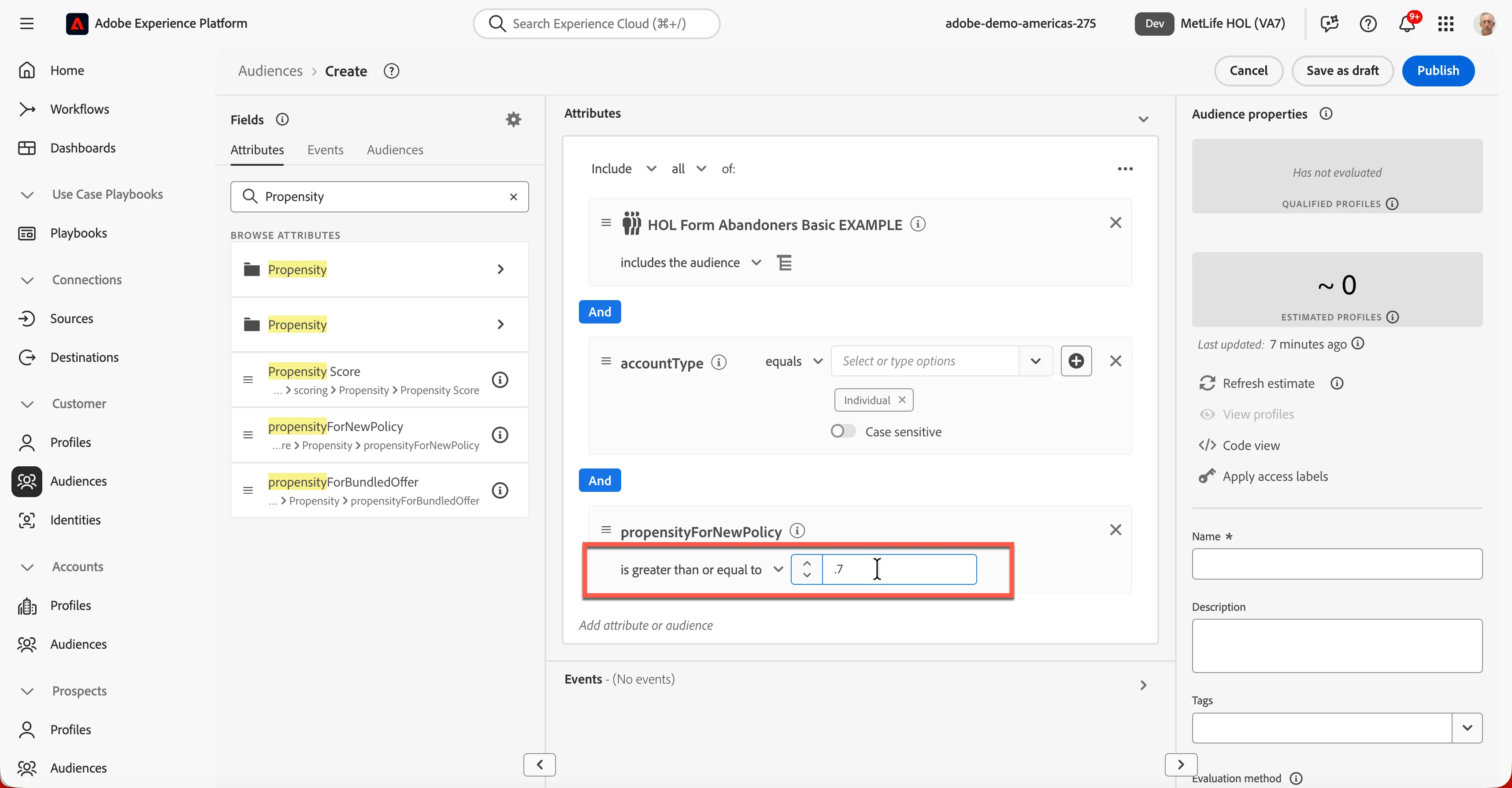
Task: Show info for propensityForNewPolicy field in list
Action: coord(500,435)
